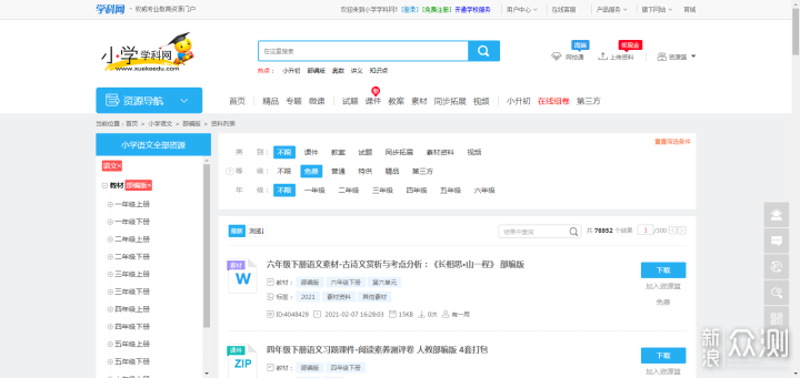The height and width of the screenshot is (378, 800).
Task: Open the 产品服务 dropdown
Action: tap(612, 10)
